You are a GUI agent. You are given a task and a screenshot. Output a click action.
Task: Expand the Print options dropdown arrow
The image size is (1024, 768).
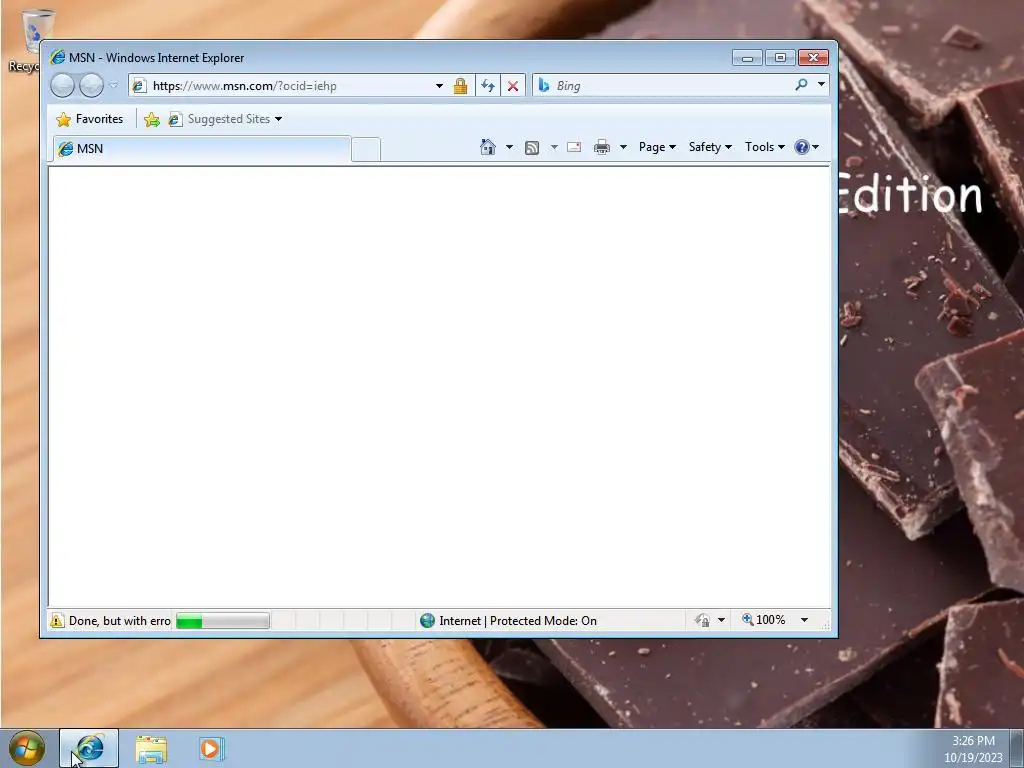pyautogui.click(x=623, y=147)
